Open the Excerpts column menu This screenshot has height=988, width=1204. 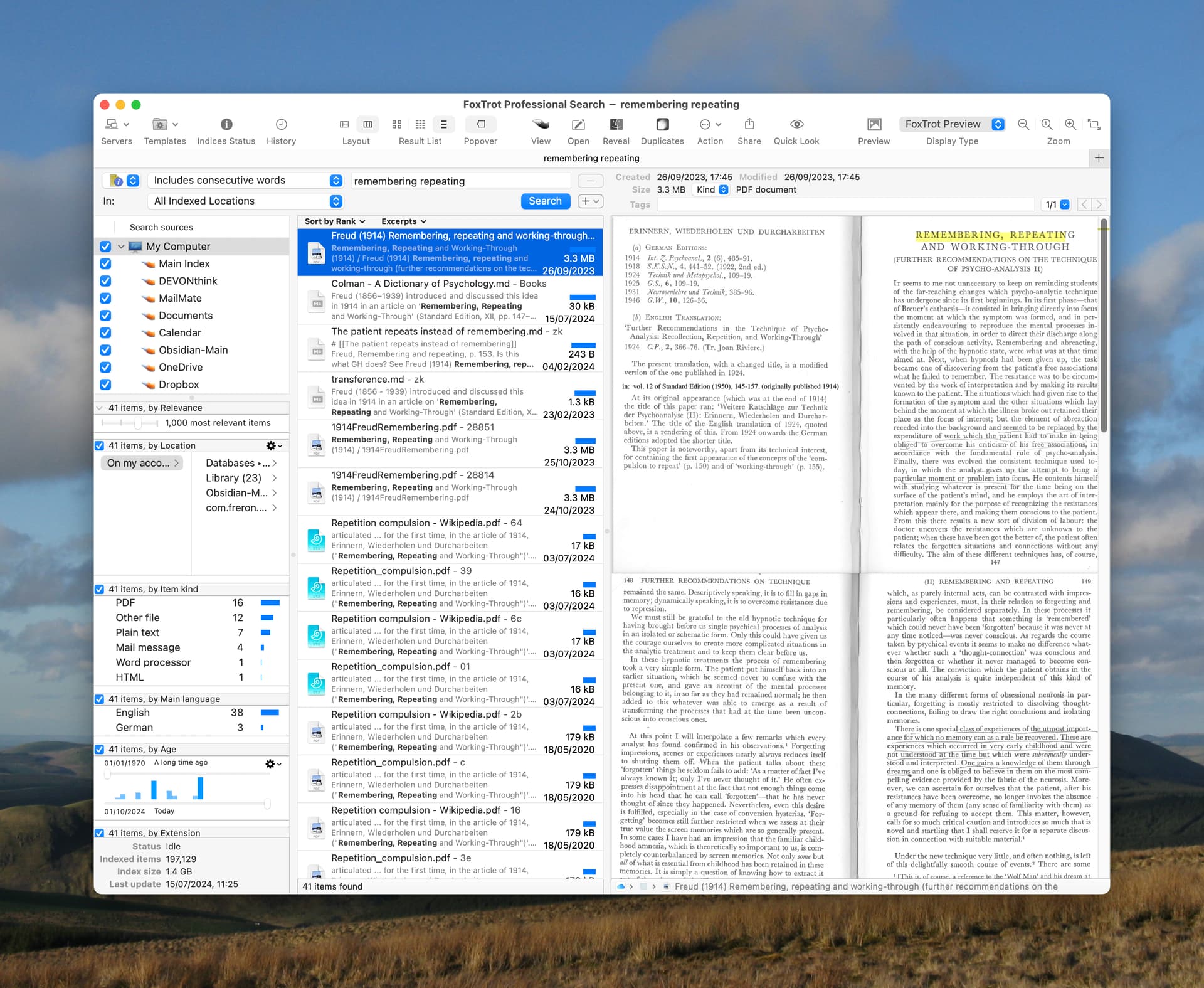[403, 221]
